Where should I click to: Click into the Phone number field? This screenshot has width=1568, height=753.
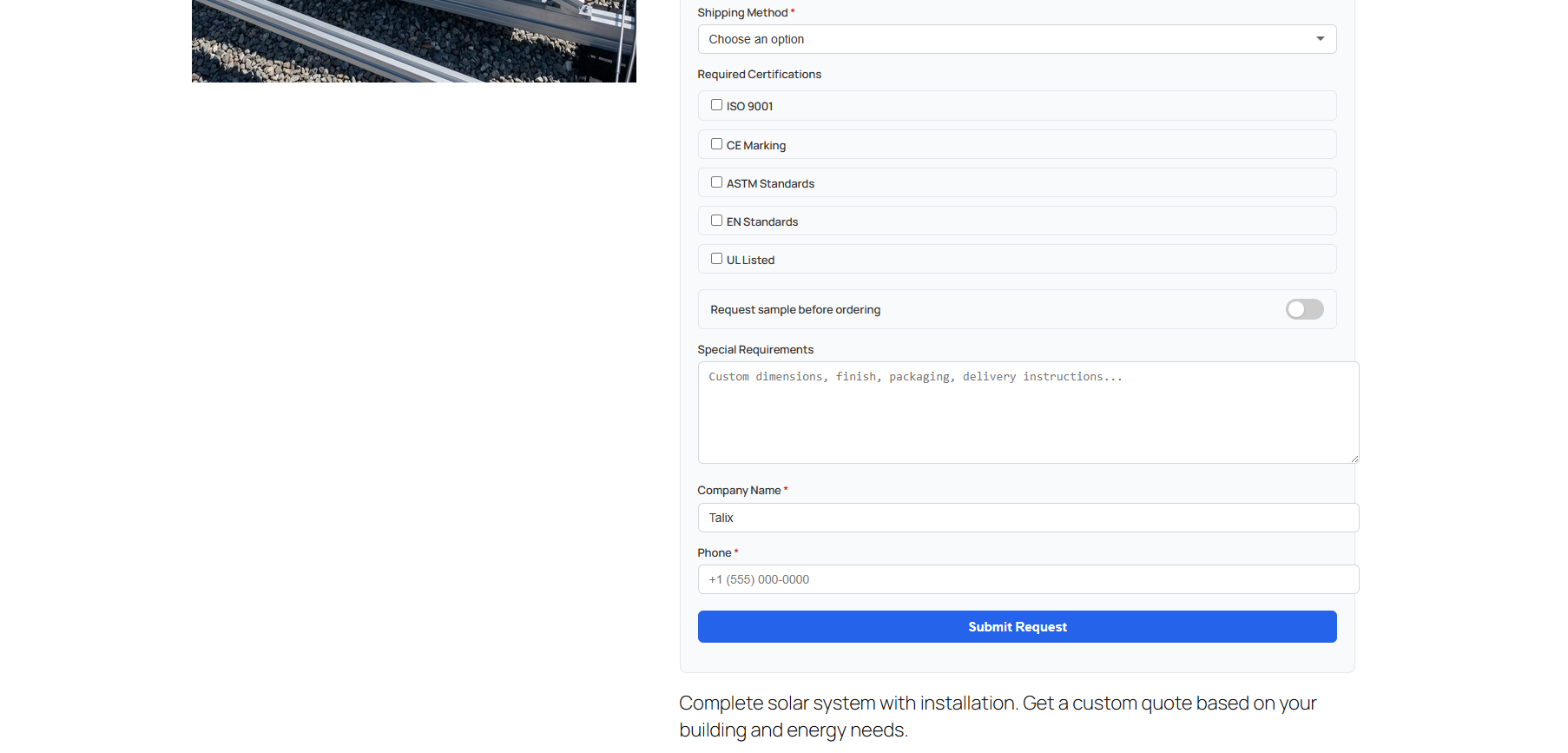tap(1027, 579)
